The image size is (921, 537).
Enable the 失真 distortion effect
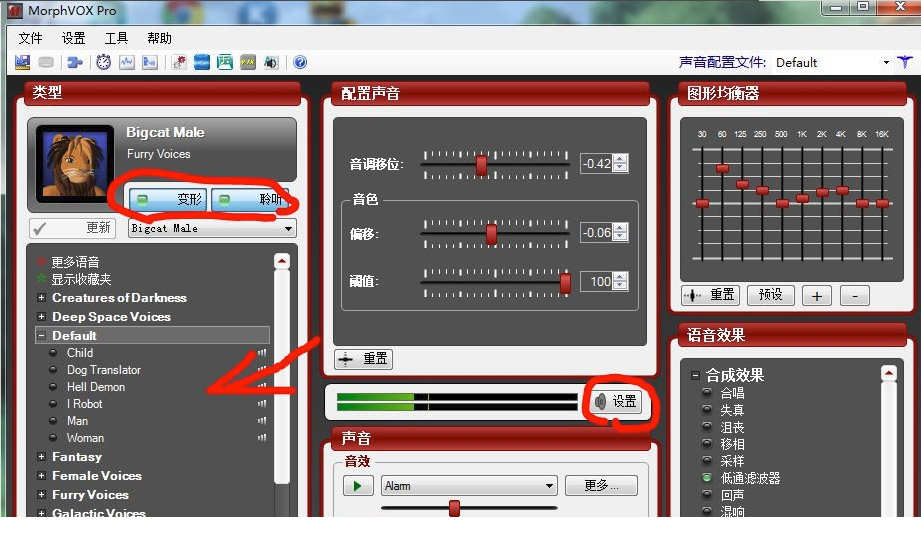click(707, 410)
